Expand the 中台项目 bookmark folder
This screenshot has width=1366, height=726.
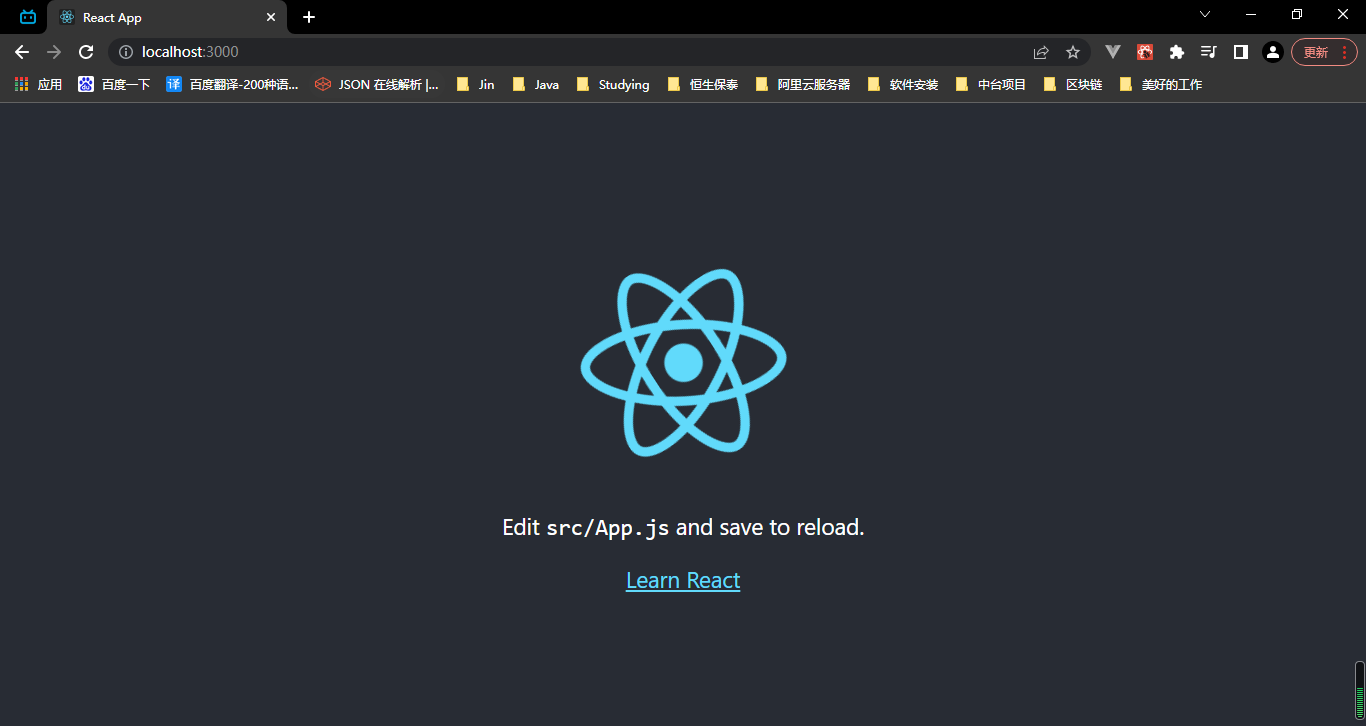point(990,85)
